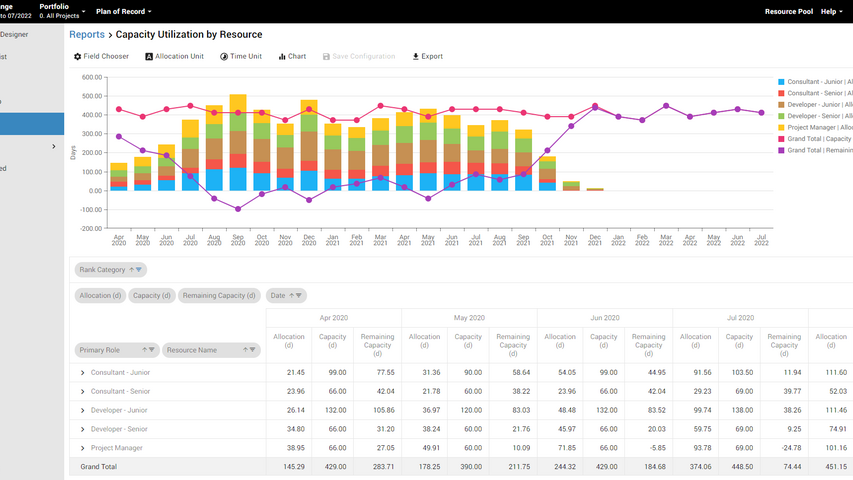
Task: Expand the Consultant - Junior row
Action: pos(83,372)
